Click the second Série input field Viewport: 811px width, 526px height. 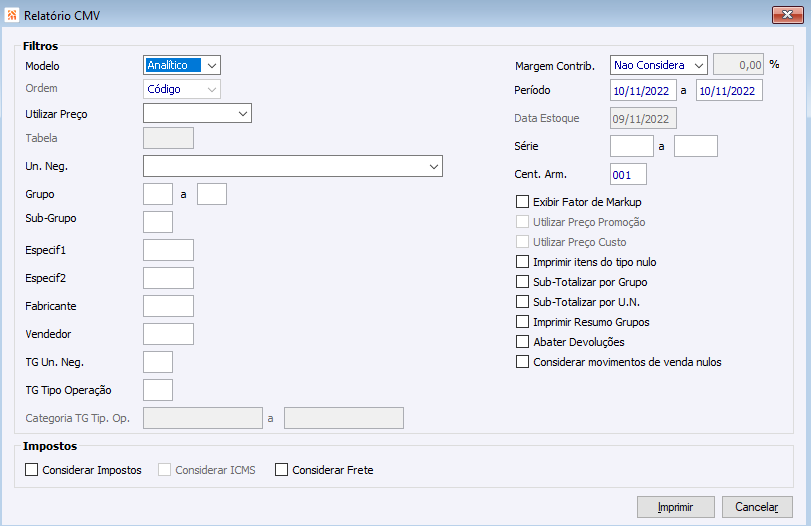click(x=696, y=146)
